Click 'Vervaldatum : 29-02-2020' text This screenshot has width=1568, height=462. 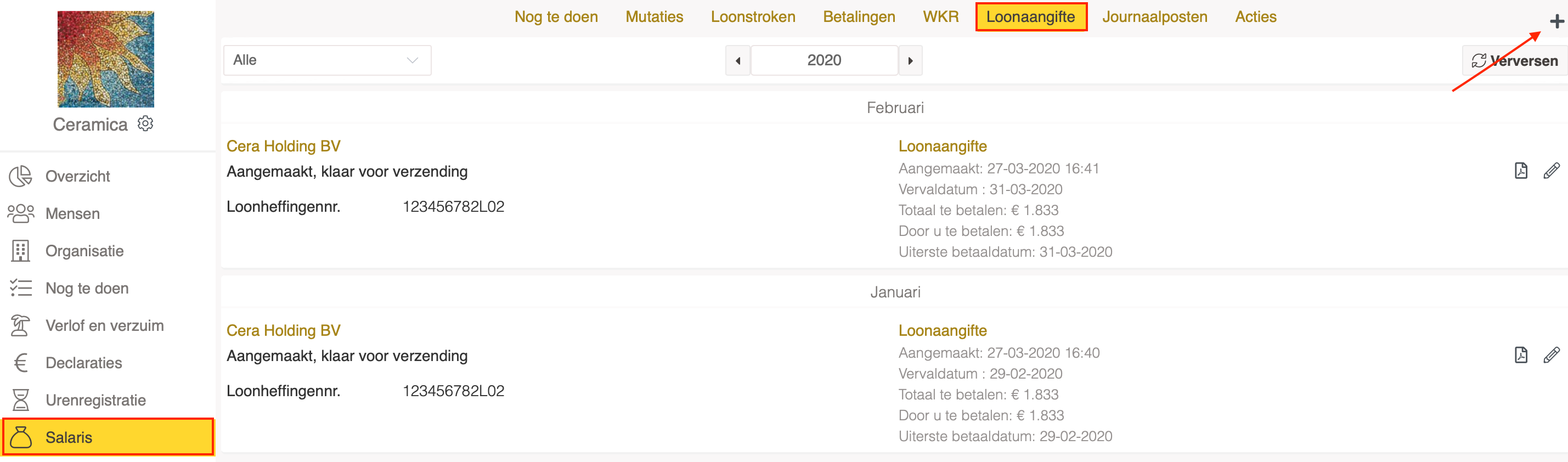pos(980,374)
